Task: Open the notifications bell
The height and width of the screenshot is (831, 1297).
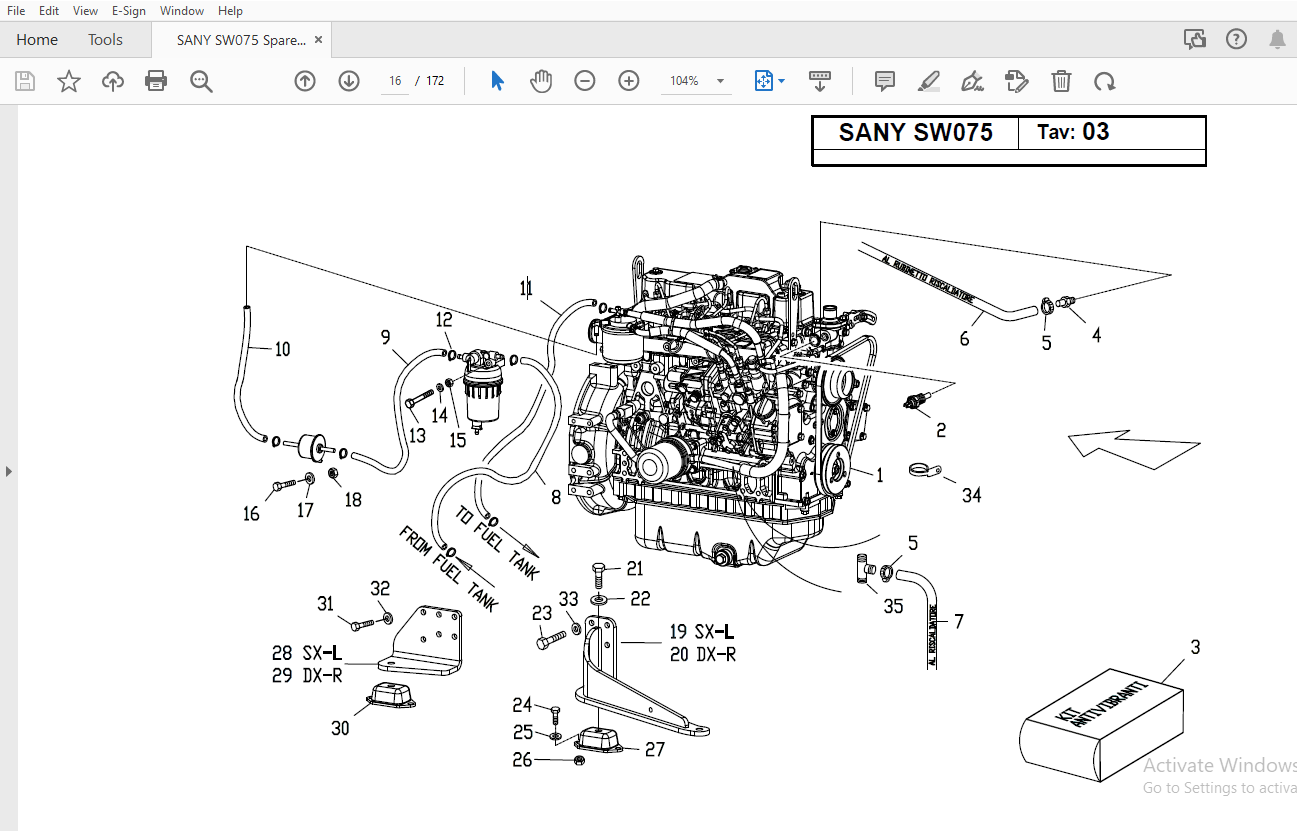Action: [x=1277, y=39]
